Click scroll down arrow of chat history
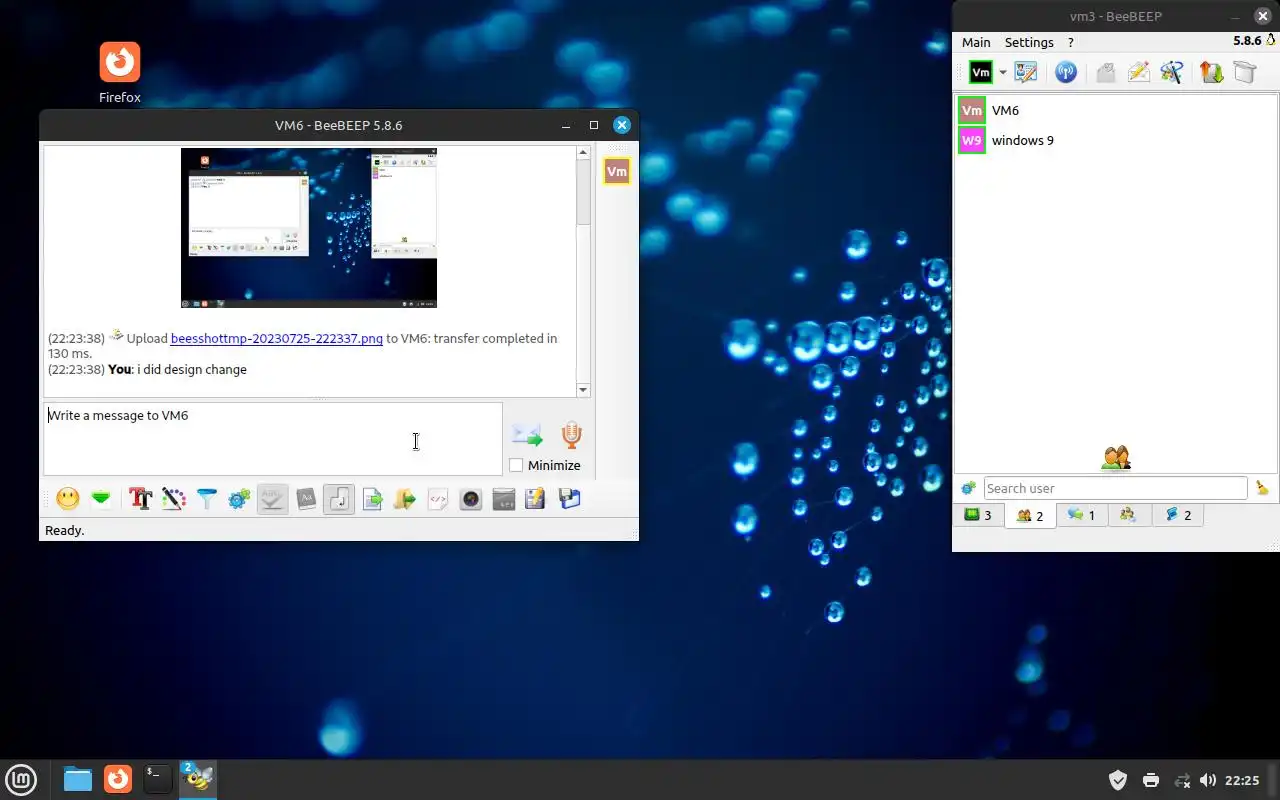 coord(583,390)
